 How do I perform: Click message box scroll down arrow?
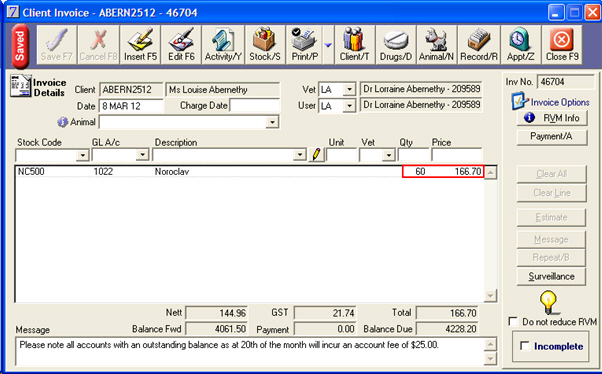coord(490,359)
